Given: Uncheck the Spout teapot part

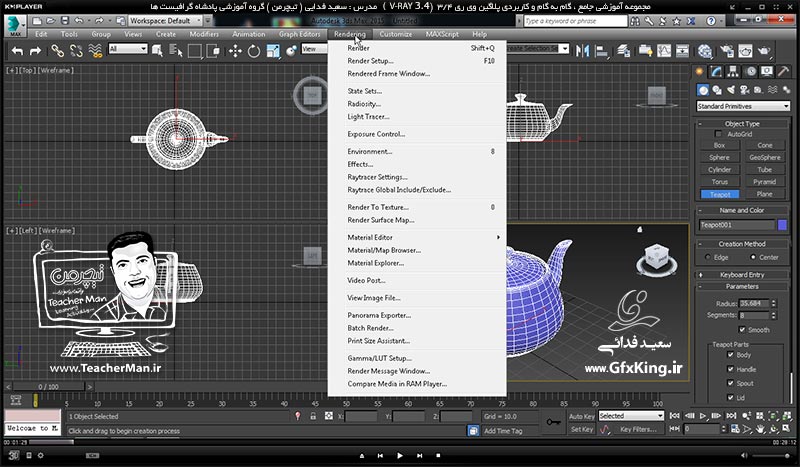Looking at the screenshot, I should tap(730, 383).
